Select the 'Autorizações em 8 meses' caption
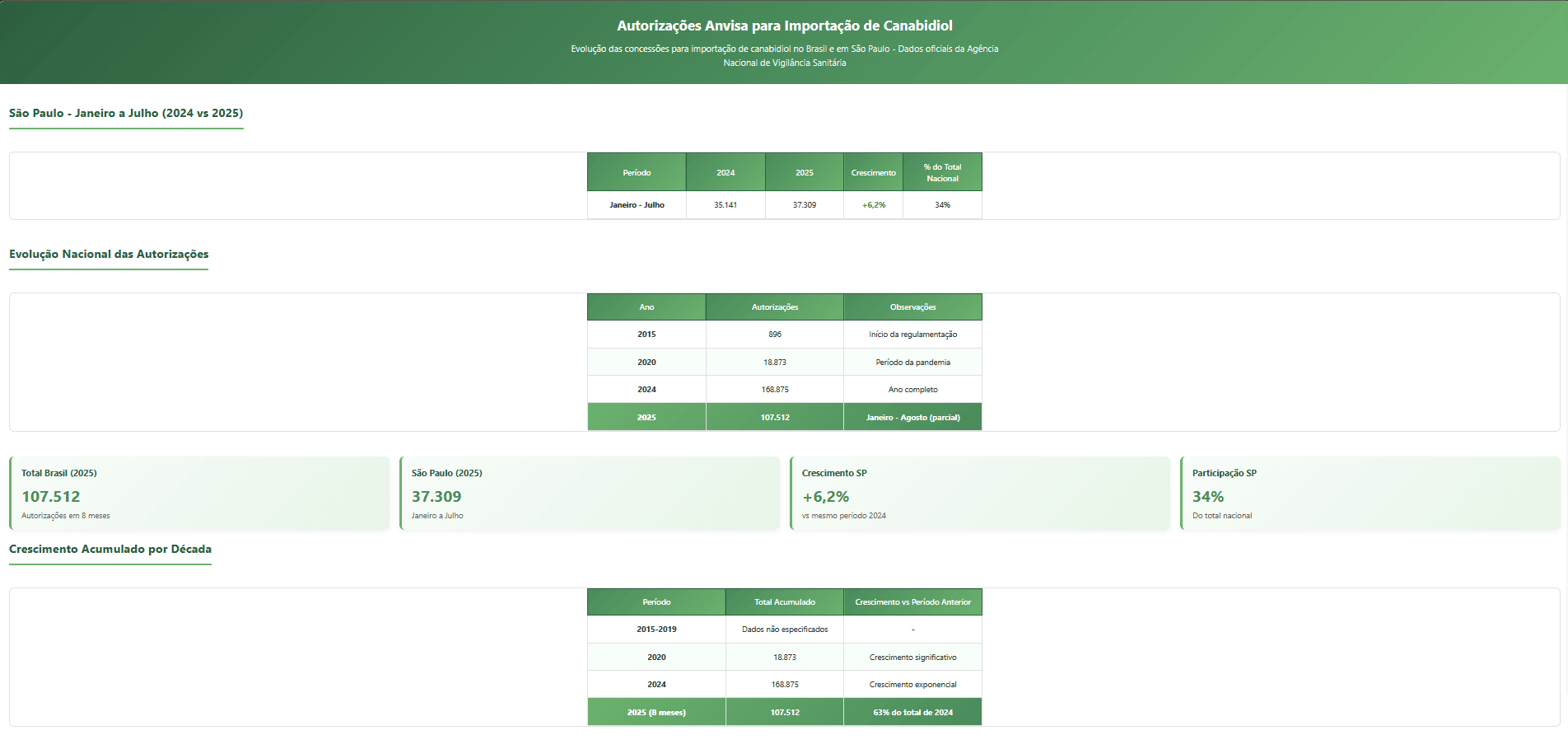This screenshot has height=749, width=1568. click(66, 516)
